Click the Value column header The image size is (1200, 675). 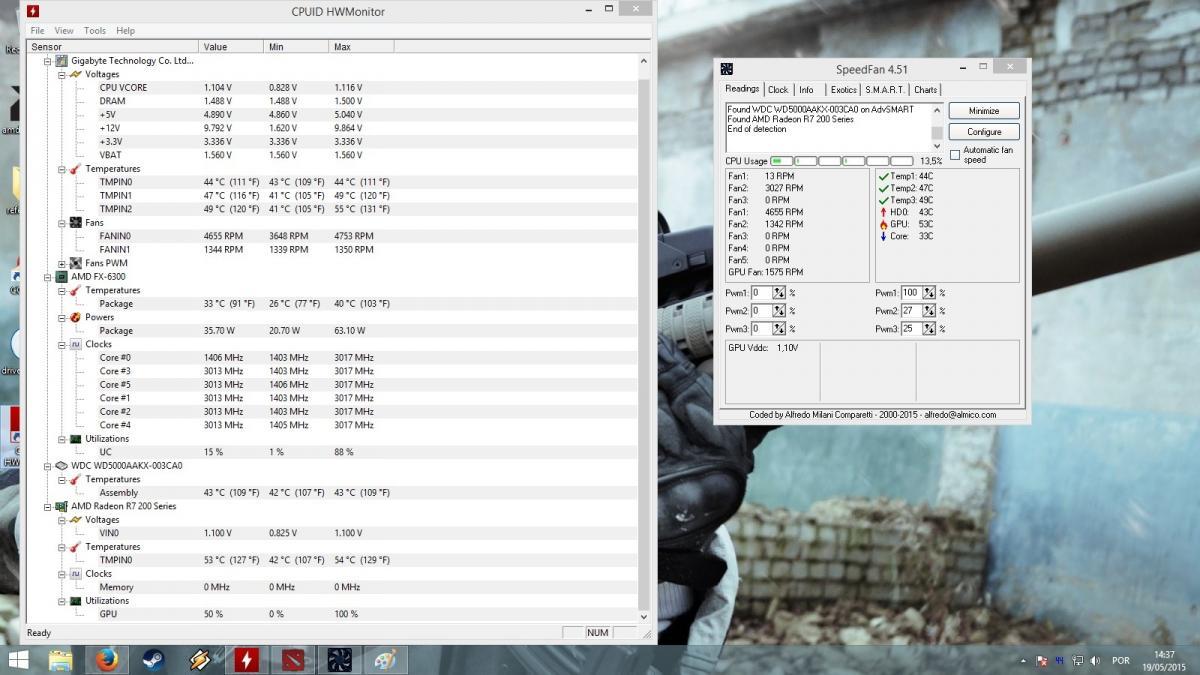[231, 46]
